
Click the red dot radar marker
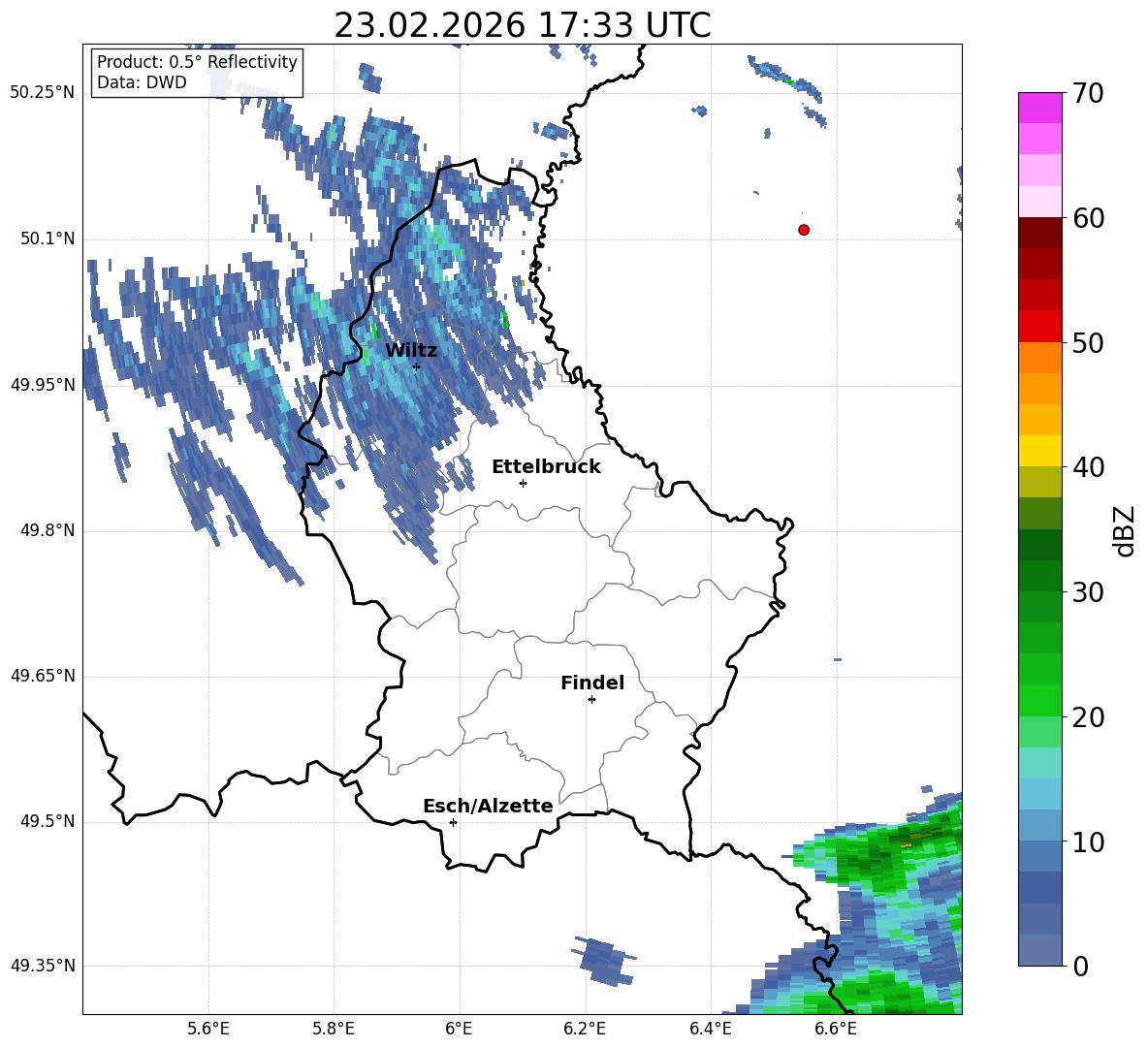click(804, 230)
